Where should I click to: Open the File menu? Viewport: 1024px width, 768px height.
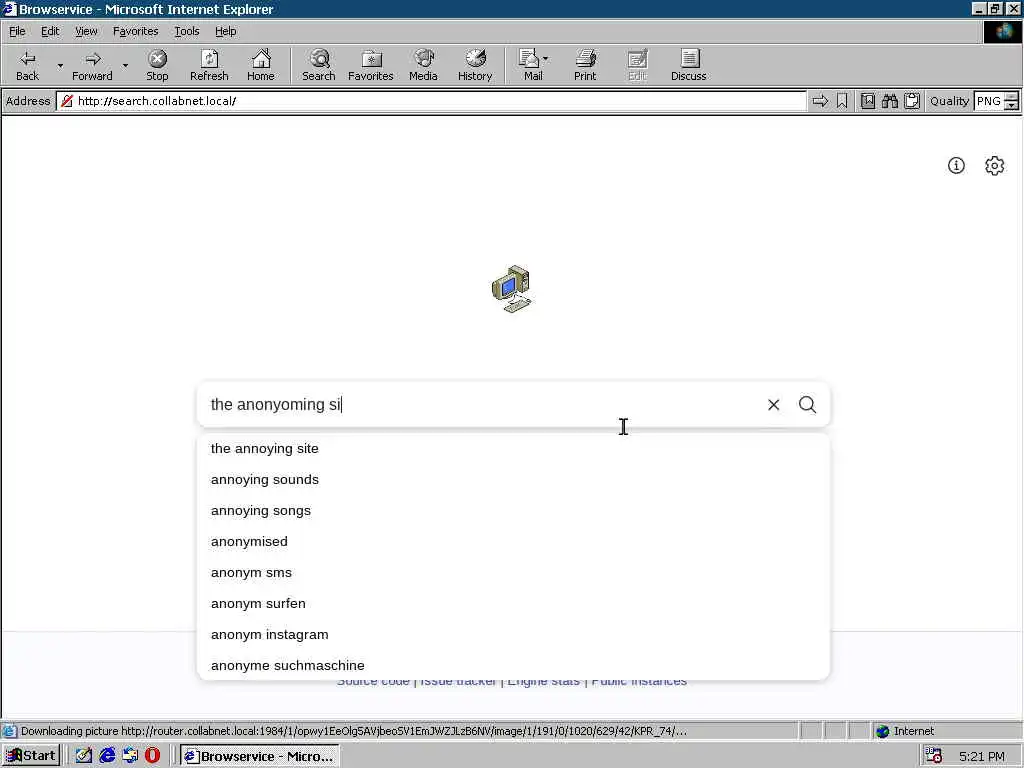coord(17,31)
